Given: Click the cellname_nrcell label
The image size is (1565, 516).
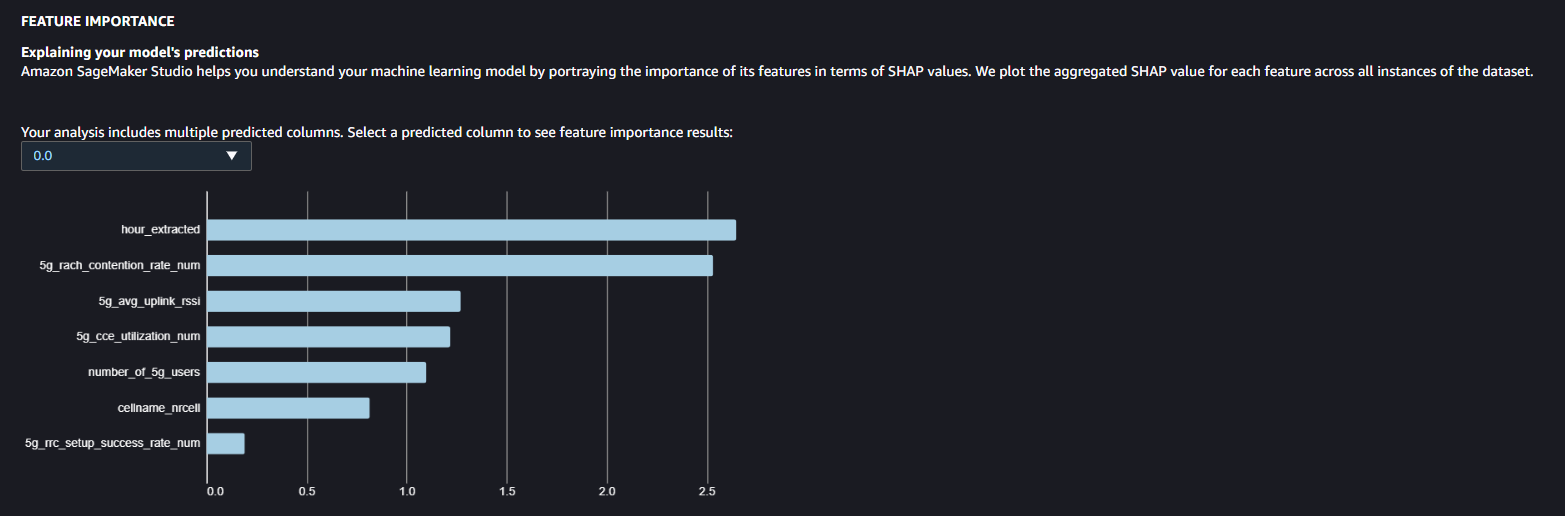Looking at the screenshot, I should click(159, 408).
